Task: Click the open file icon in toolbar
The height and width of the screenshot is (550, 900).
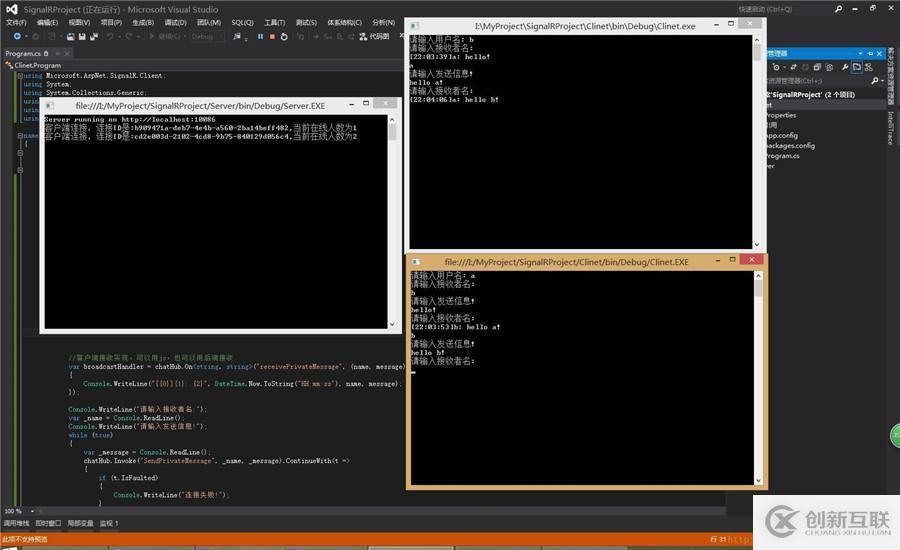Action: pyautogui.click(x=71, y=36)
